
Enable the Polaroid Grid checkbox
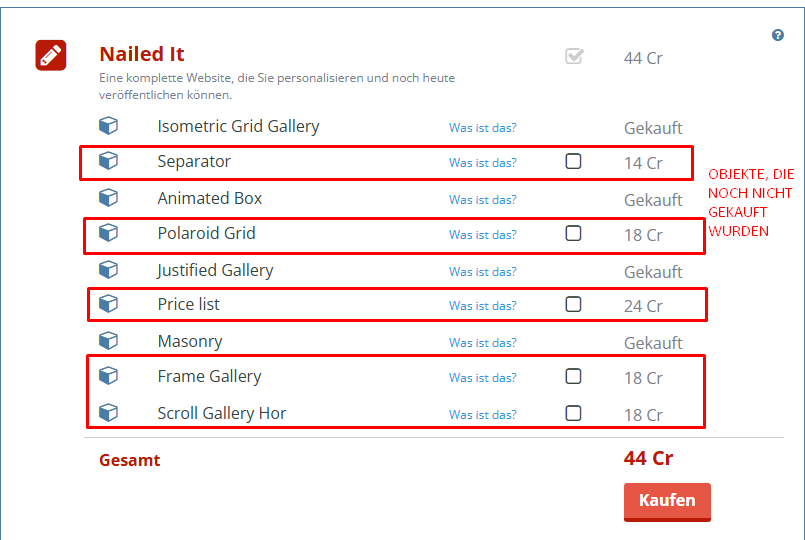(x=573, y=233)
